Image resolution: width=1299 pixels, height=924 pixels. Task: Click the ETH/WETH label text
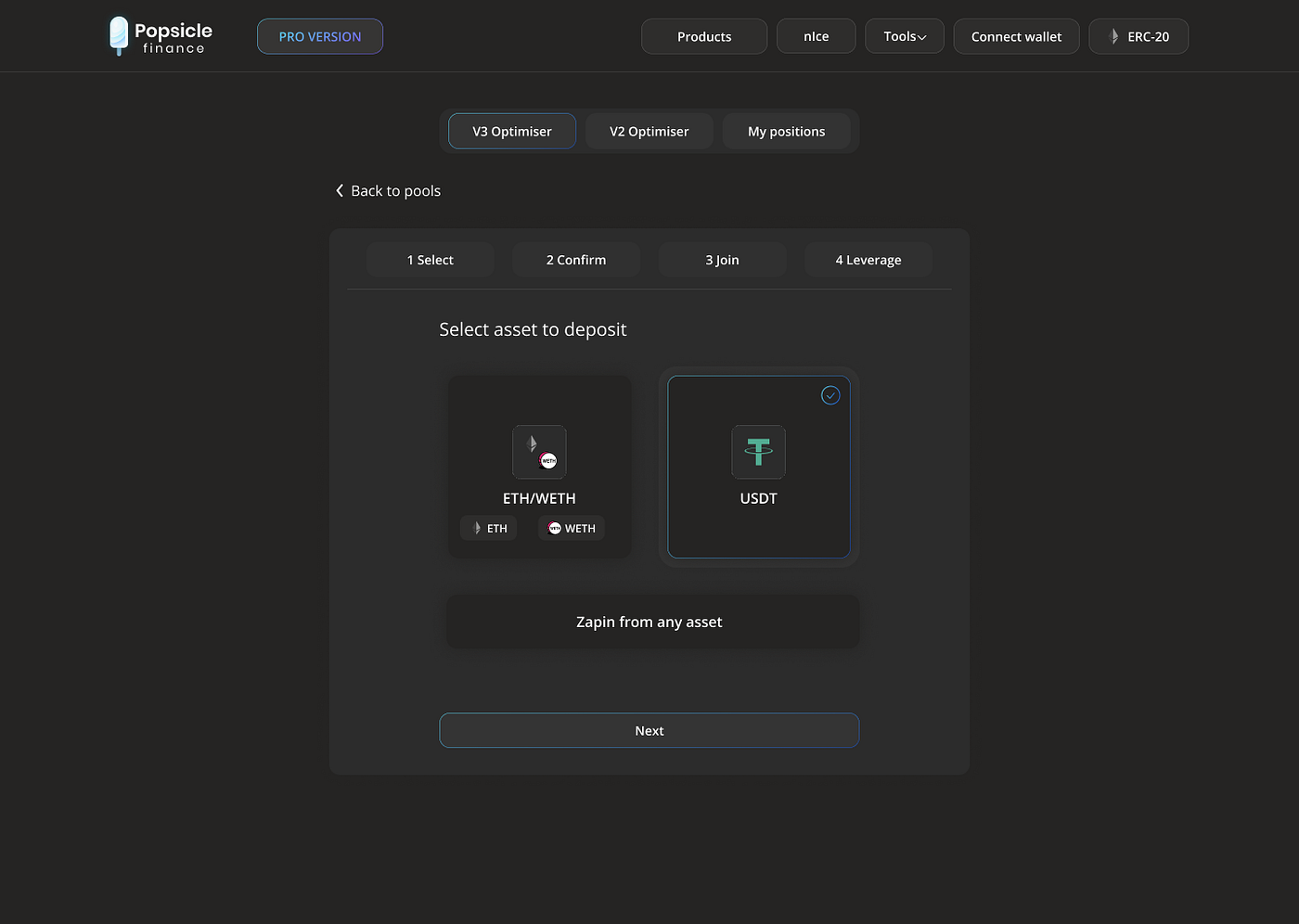tap(539, 498)
